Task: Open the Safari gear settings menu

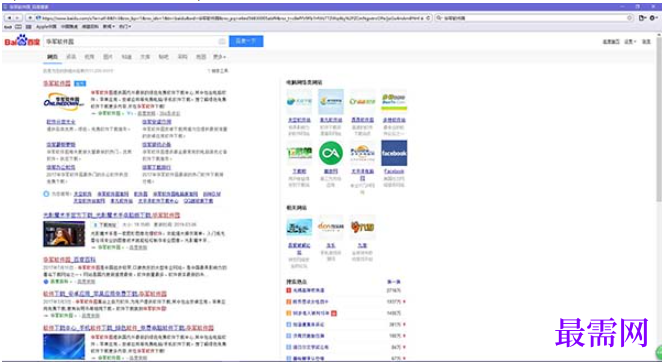Action: [653, 18]
